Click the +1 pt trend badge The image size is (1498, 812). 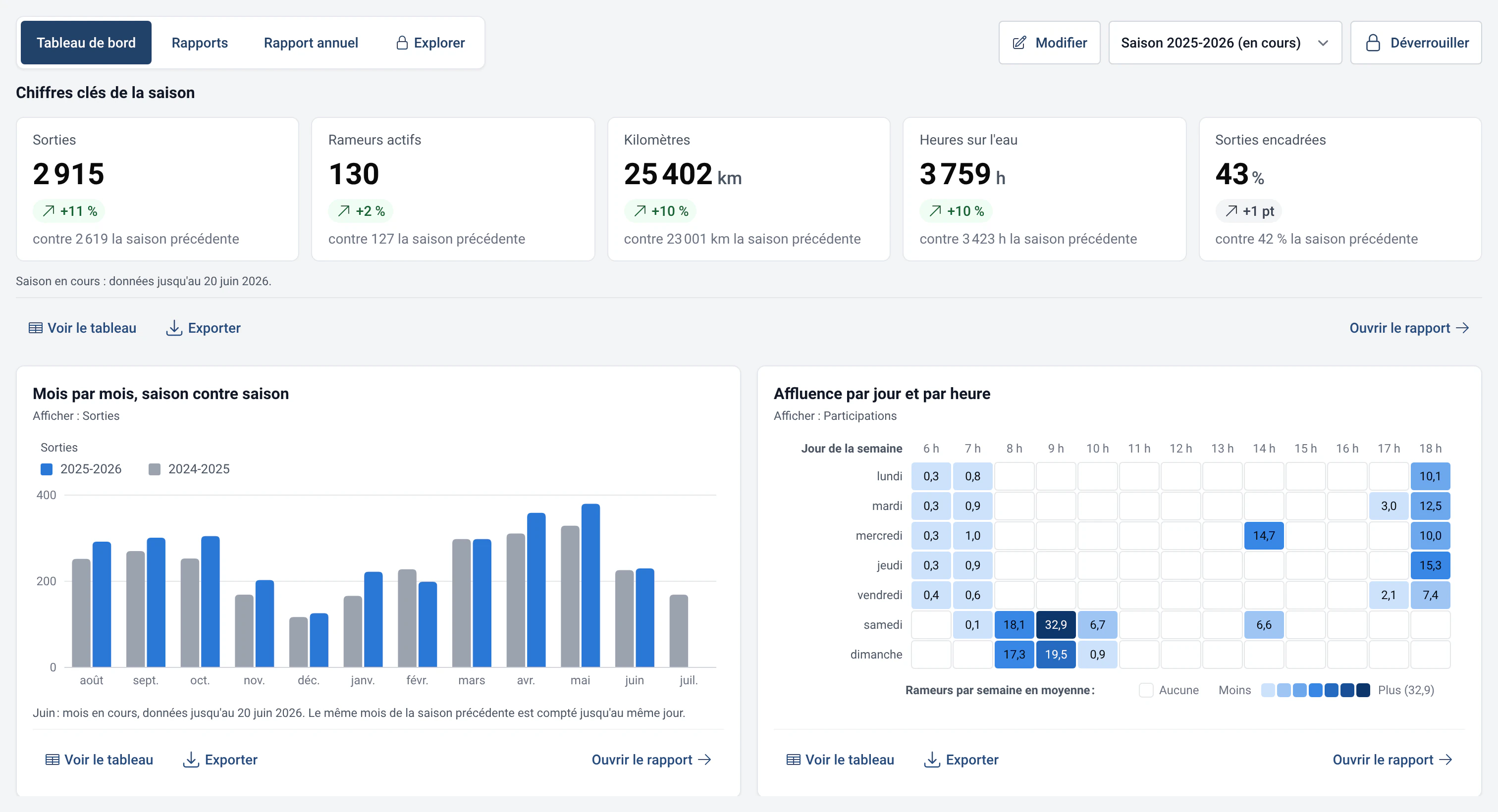1248,211
